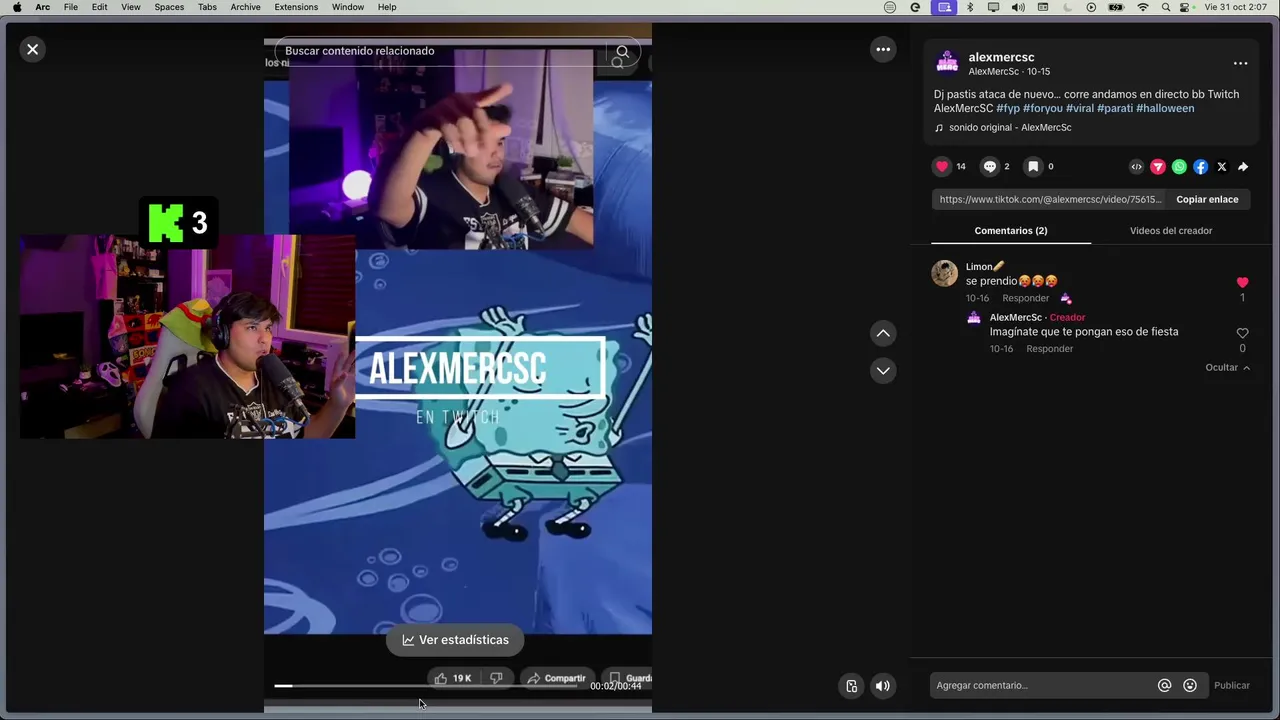This screenshot has width=1280, height=720.
Task: Click the embed code icon
Action: click(x=1136, y=167)
